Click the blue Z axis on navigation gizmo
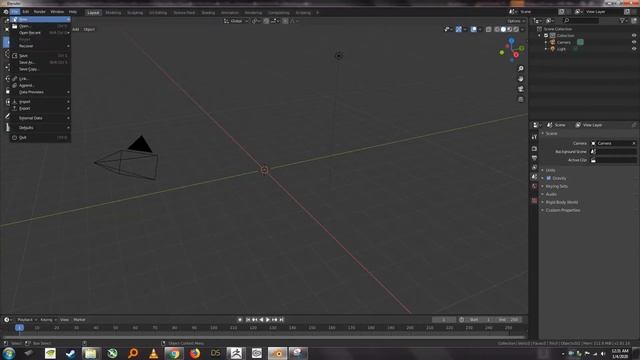Viewport: 640px width, 360px height. click(x=511, y=40)
